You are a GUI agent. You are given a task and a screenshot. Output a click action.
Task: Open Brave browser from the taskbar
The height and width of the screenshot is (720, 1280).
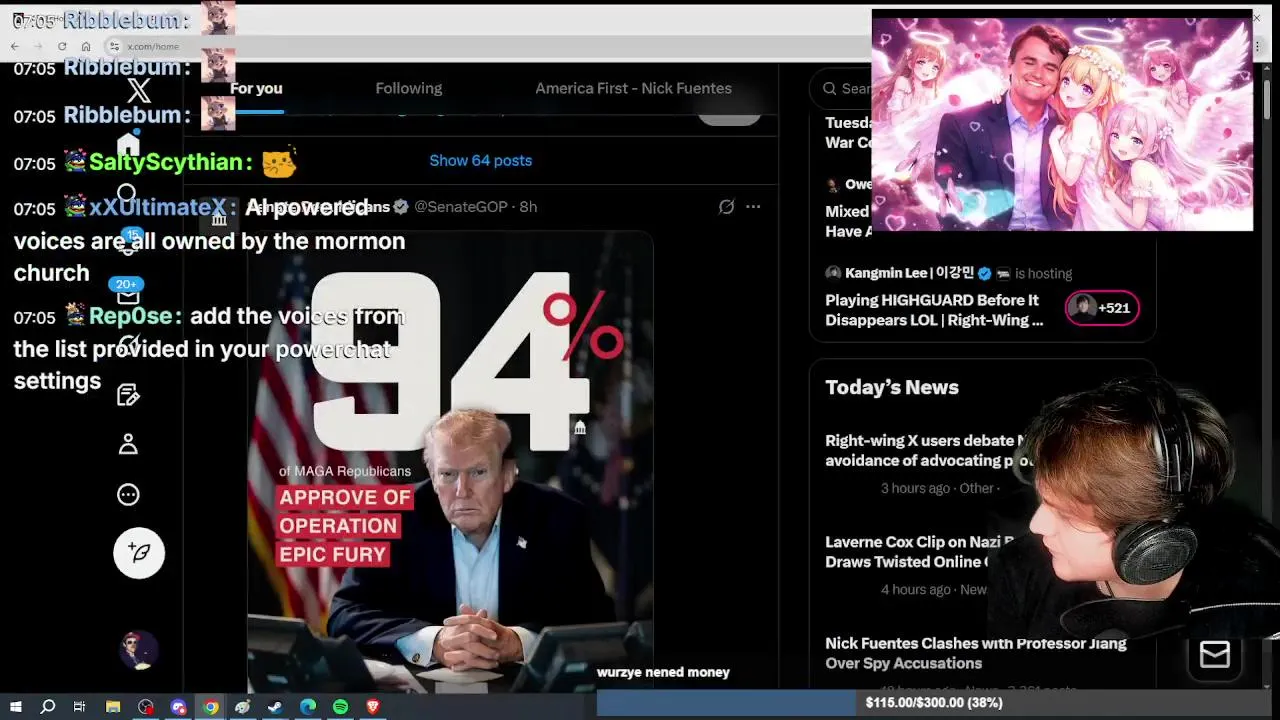click(x=373, y=707)
